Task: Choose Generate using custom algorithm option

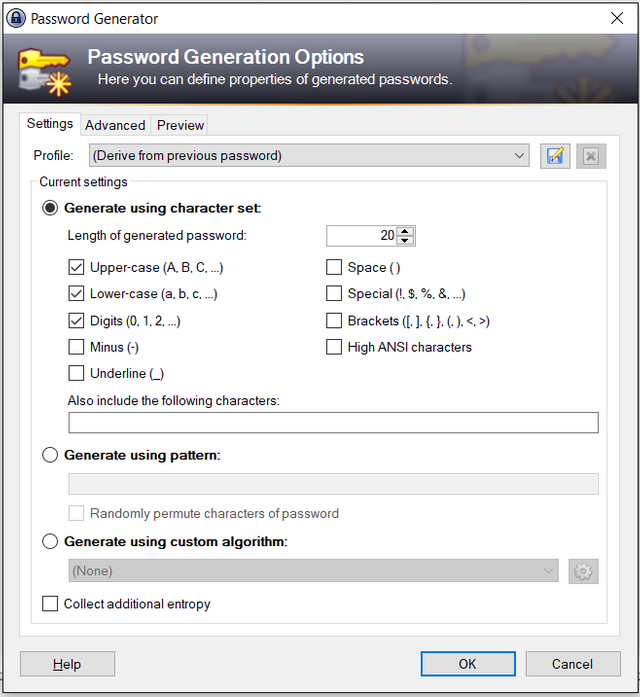Action: tap(50, 542)
